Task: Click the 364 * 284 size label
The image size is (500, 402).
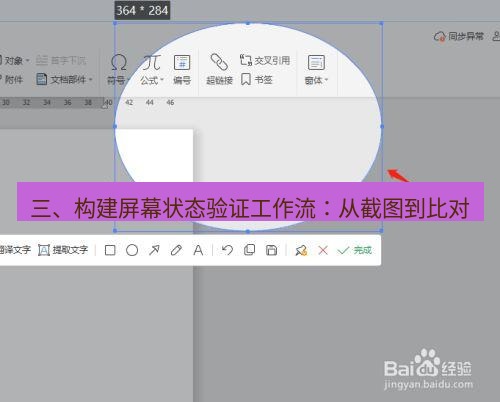Action: click(x=142, y=10)
